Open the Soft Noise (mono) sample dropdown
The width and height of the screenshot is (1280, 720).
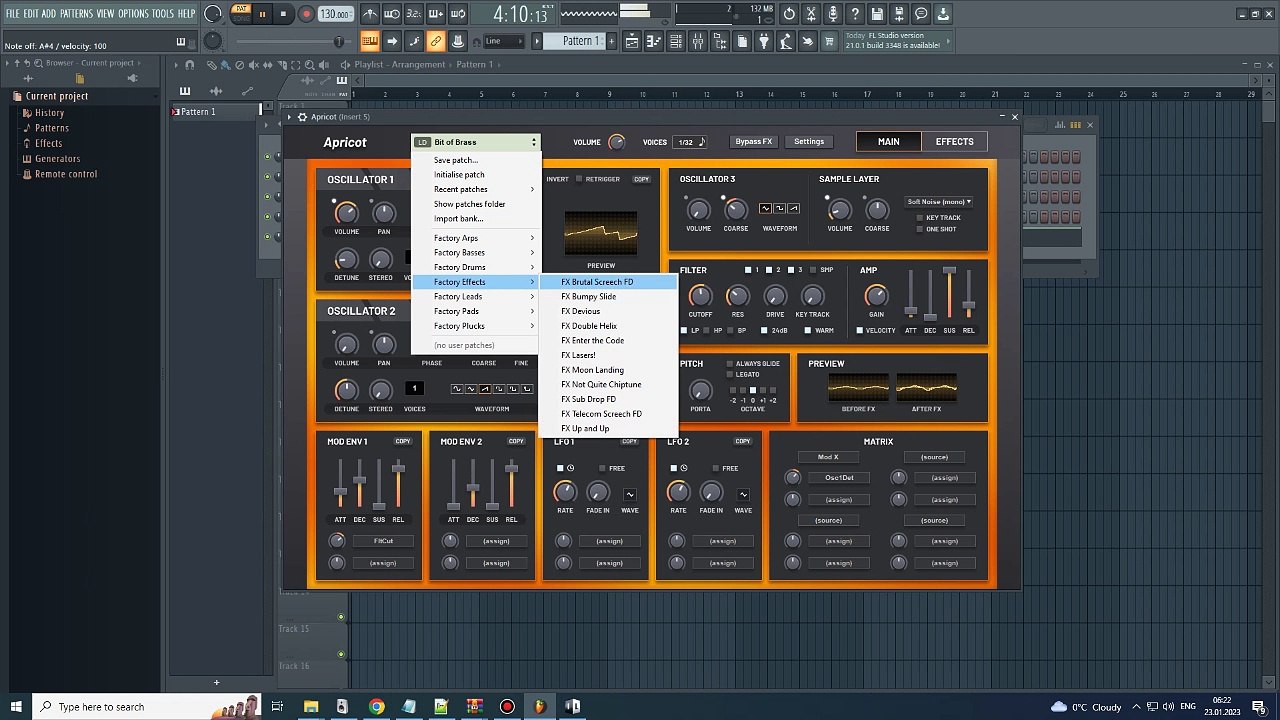tap(938, 202)
